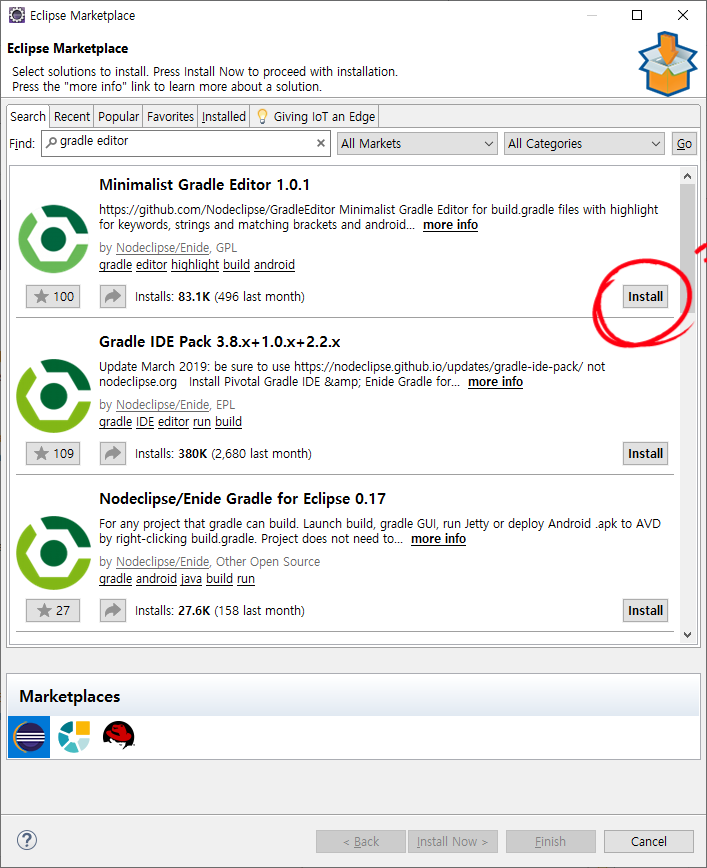Click the Gradle IDE Pack plugin logo

tap(53, 396)
